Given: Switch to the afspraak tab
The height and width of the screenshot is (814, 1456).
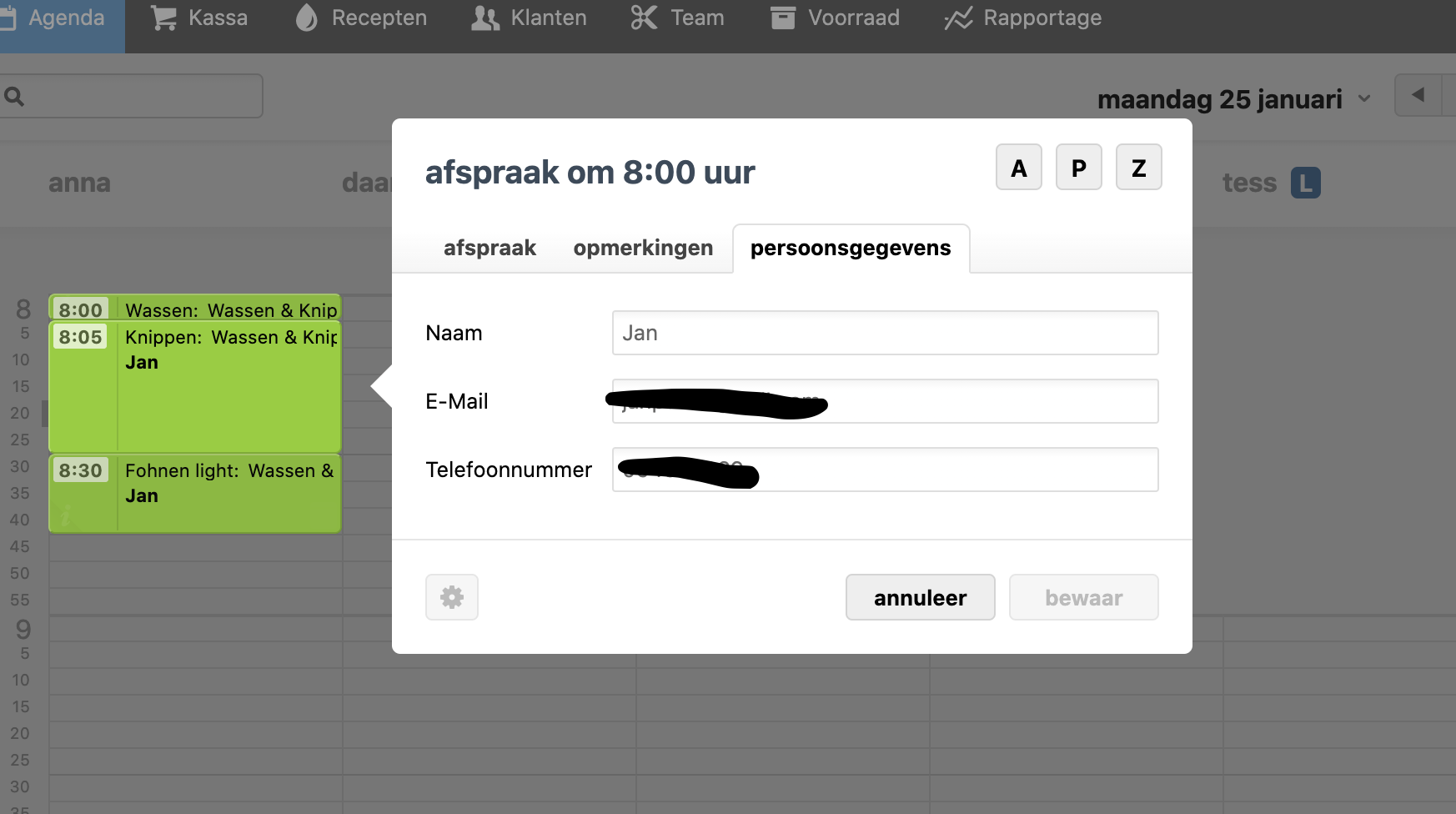Looking at the screenshot, I should 490,249.
